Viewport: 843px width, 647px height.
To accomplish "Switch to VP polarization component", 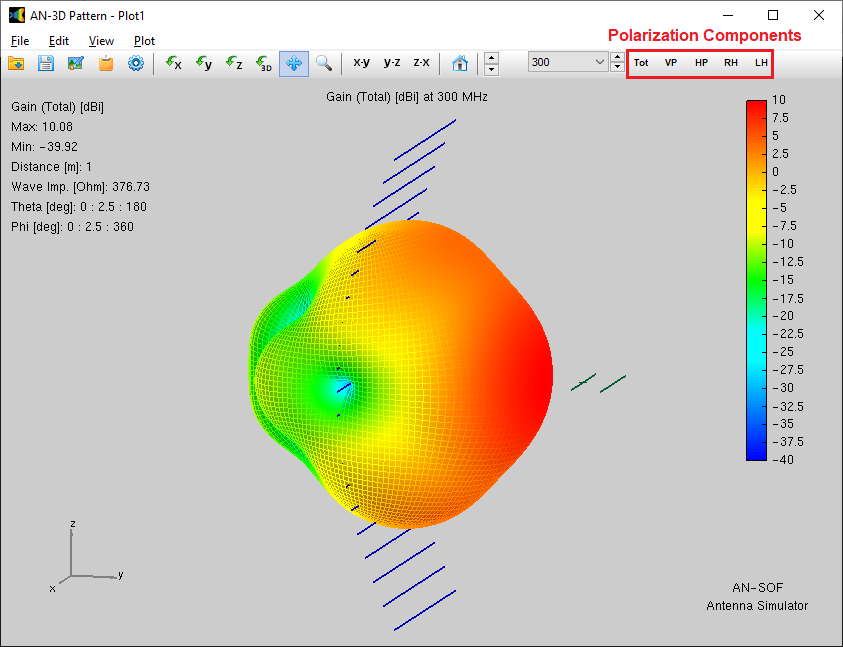I will [x=670, y=62].
